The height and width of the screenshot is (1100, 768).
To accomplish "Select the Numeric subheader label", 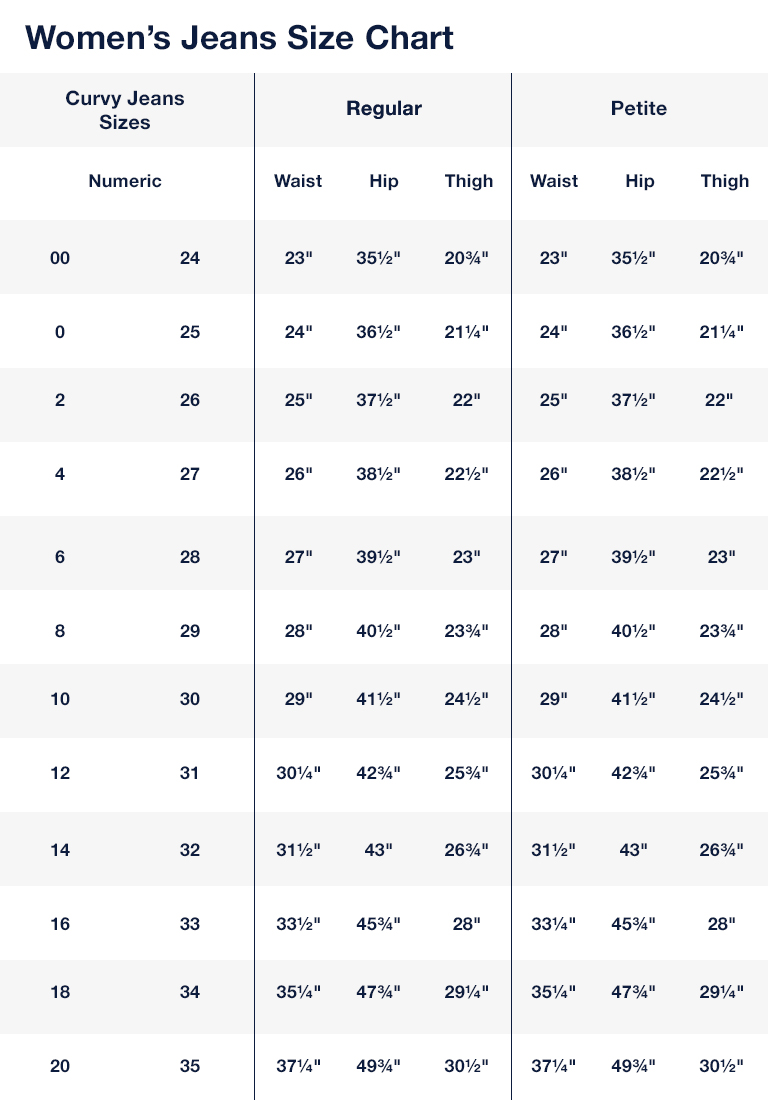I will coord(125,181).
